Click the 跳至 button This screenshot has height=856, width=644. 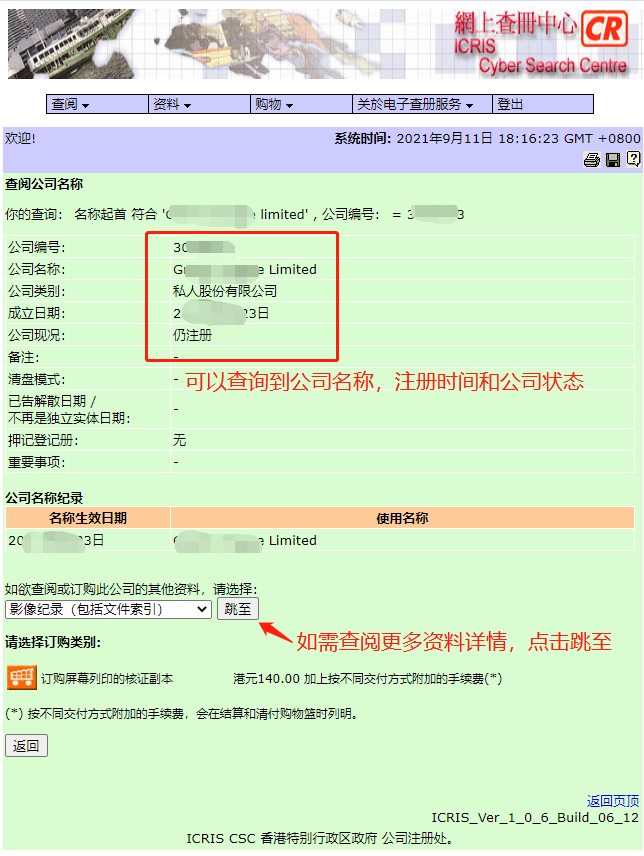pos(238,609)
